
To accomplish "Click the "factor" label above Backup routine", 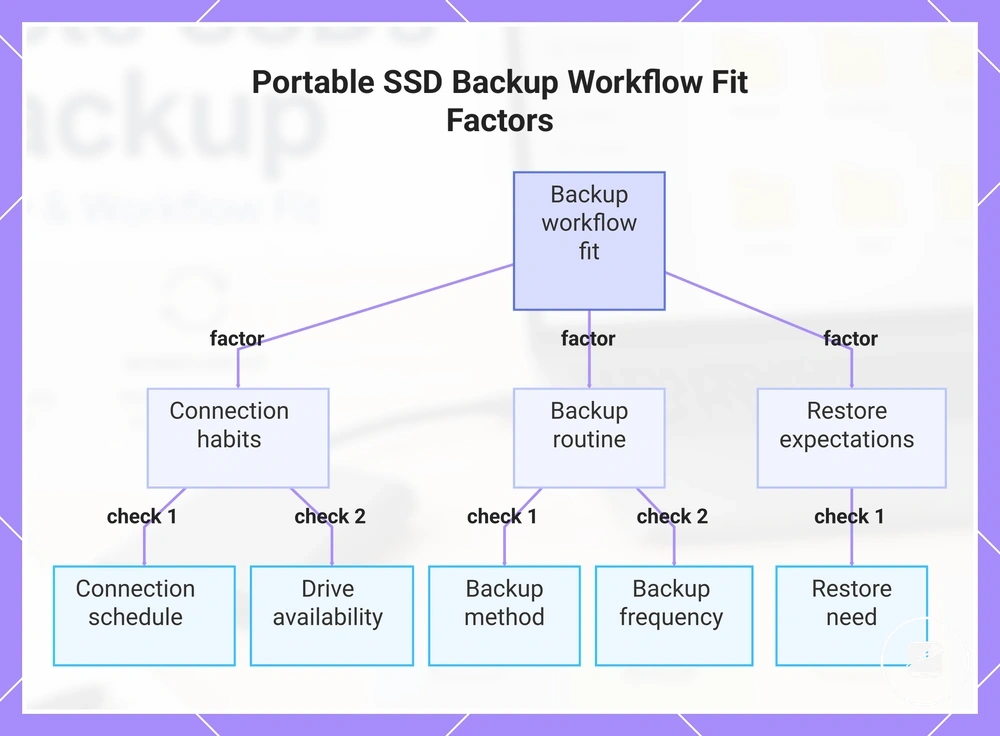I will click(x=588, y=338).
